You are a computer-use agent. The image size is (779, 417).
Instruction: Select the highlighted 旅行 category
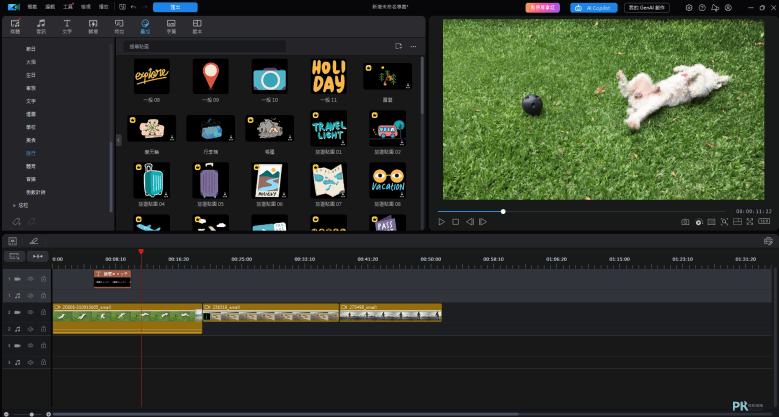[x=31, y=153]
